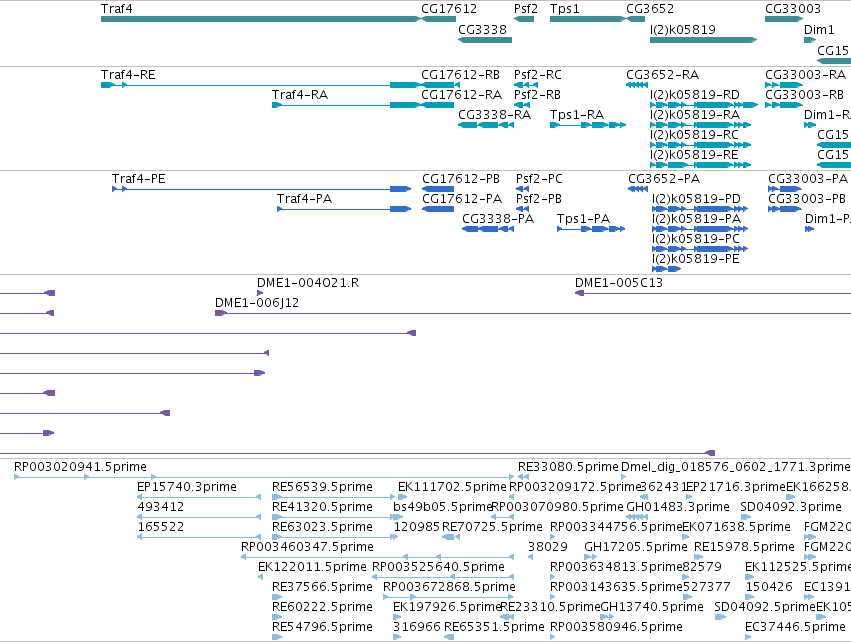This screenshot has height=642, width=851.
Task: Click the RP003460347.5prime EST label
Action: click(x=307, y=547)
